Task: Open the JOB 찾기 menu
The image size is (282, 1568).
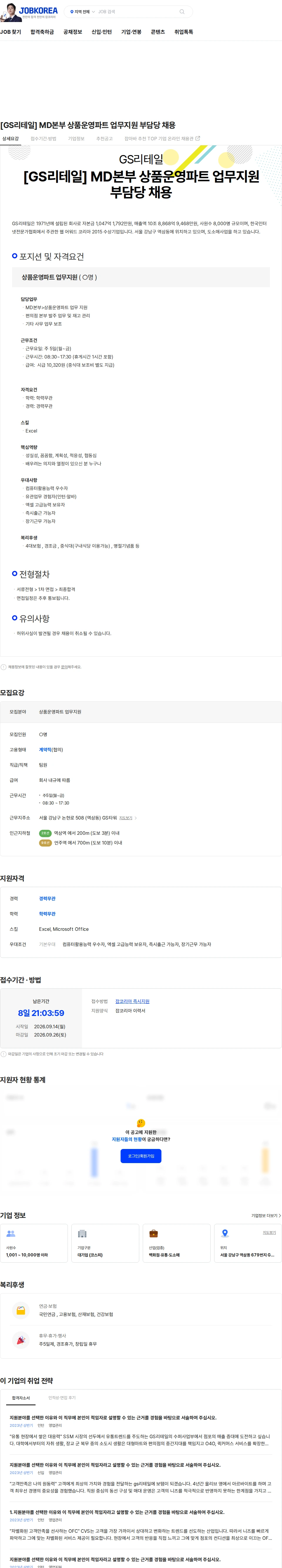Action: [x=10, y=32]
